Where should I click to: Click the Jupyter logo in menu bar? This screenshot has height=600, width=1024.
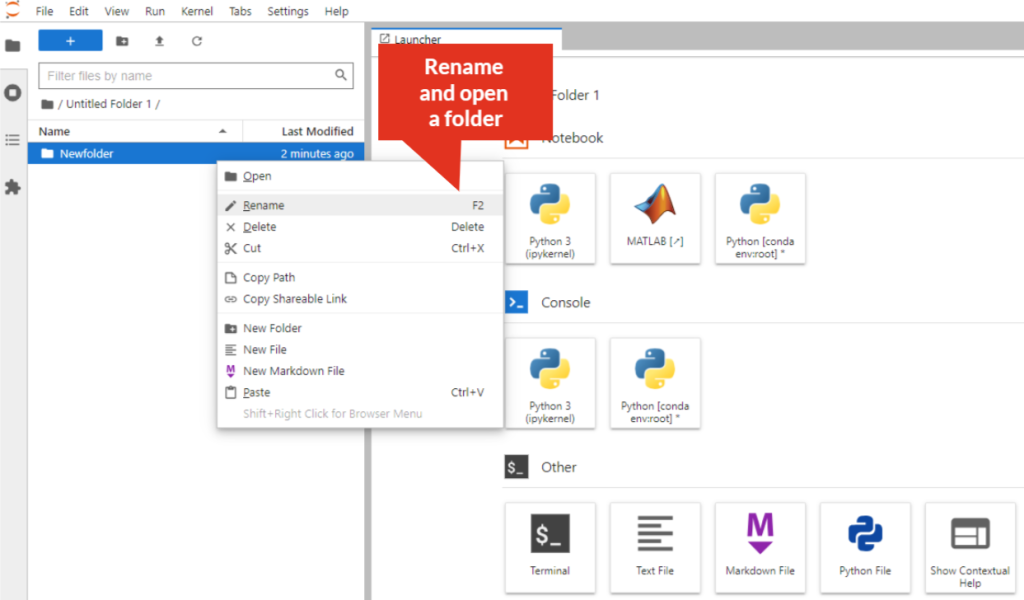(x=12, y=10)
